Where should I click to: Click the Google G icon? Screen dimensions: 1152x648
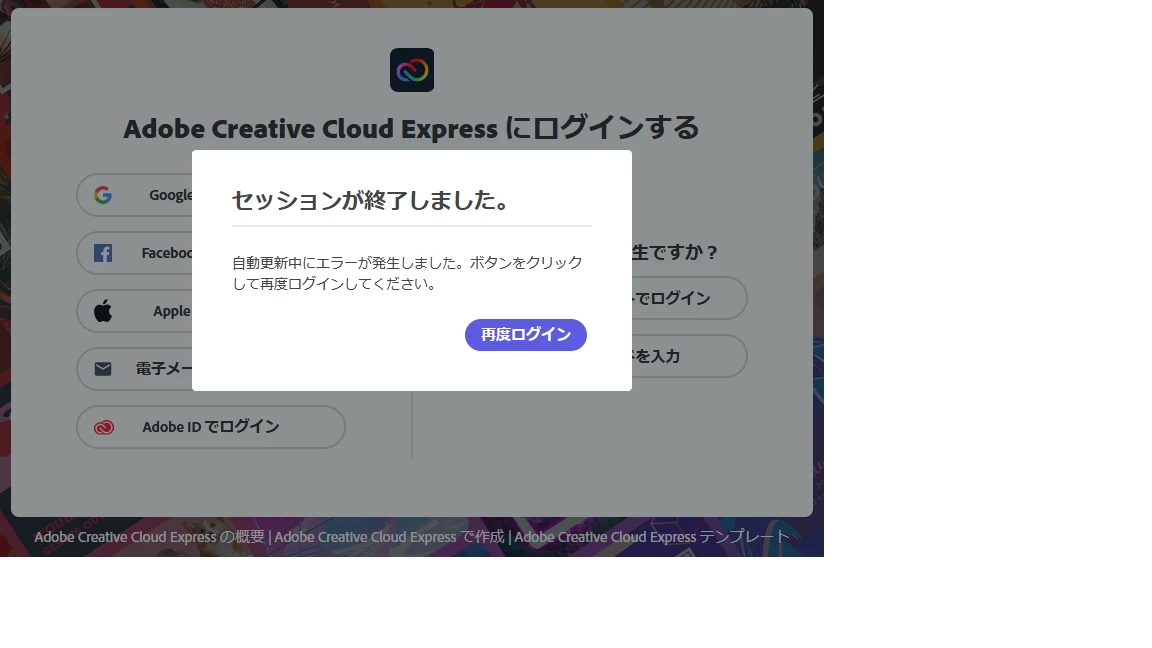tap(103, 195)
